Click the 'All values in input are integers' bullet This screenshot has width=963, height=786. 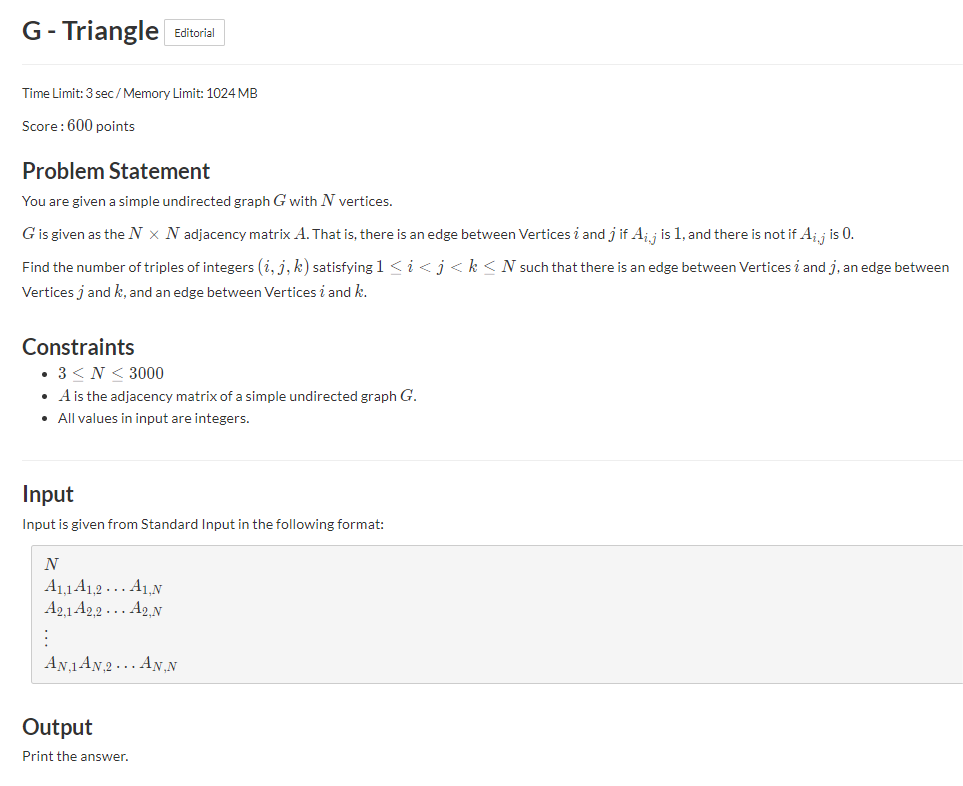[154, 418]
